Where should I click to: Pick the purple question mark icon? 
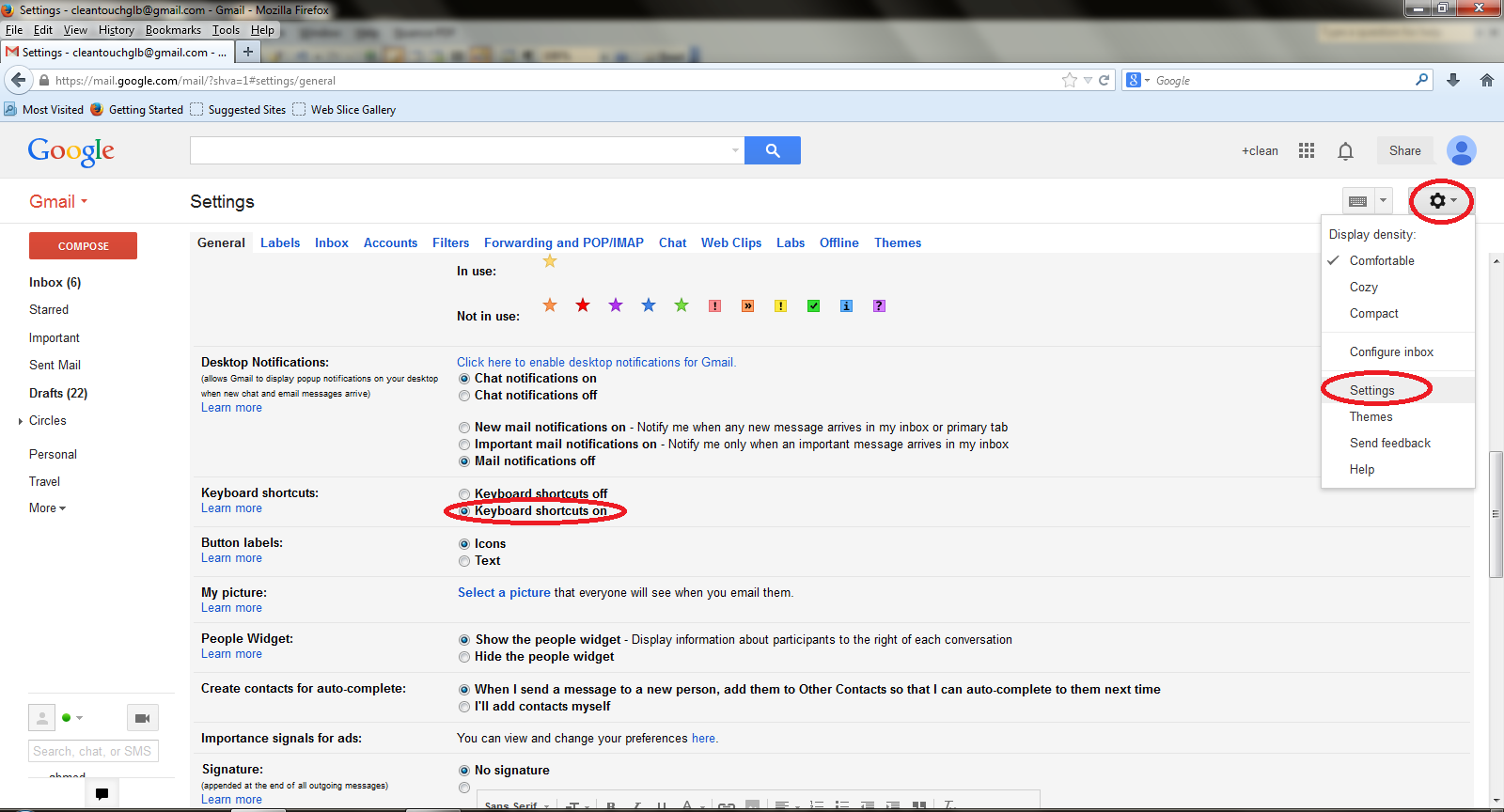879,306
